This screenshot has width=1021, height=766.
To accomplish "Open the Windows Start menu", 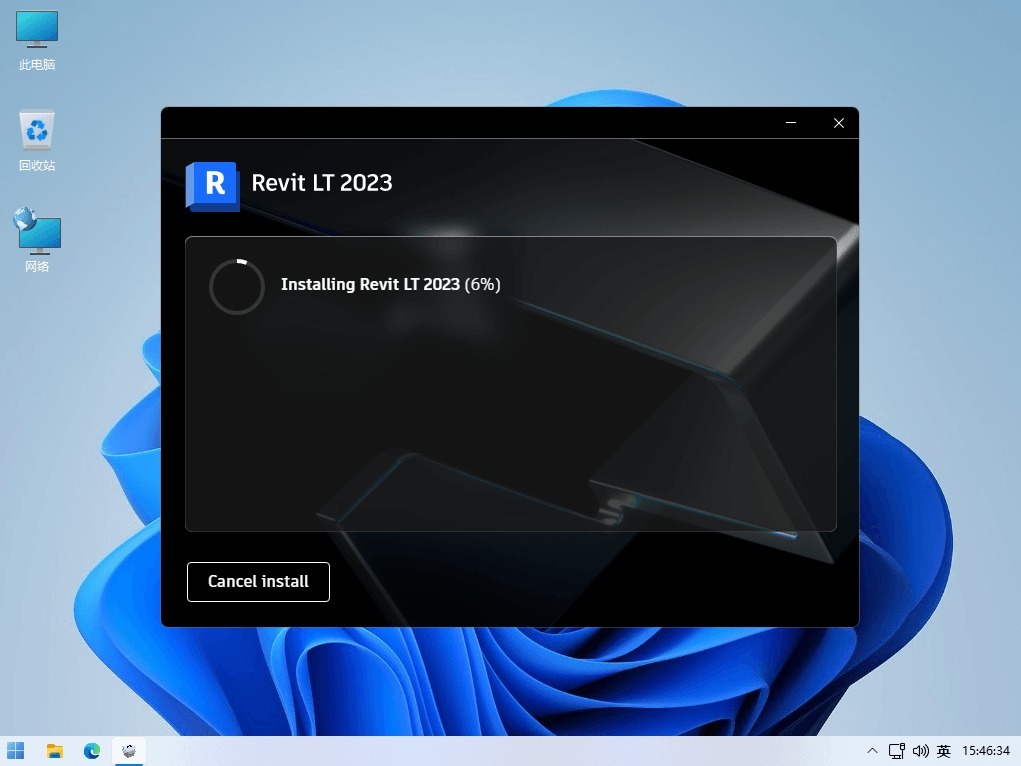I will click(x=16, y=751).
